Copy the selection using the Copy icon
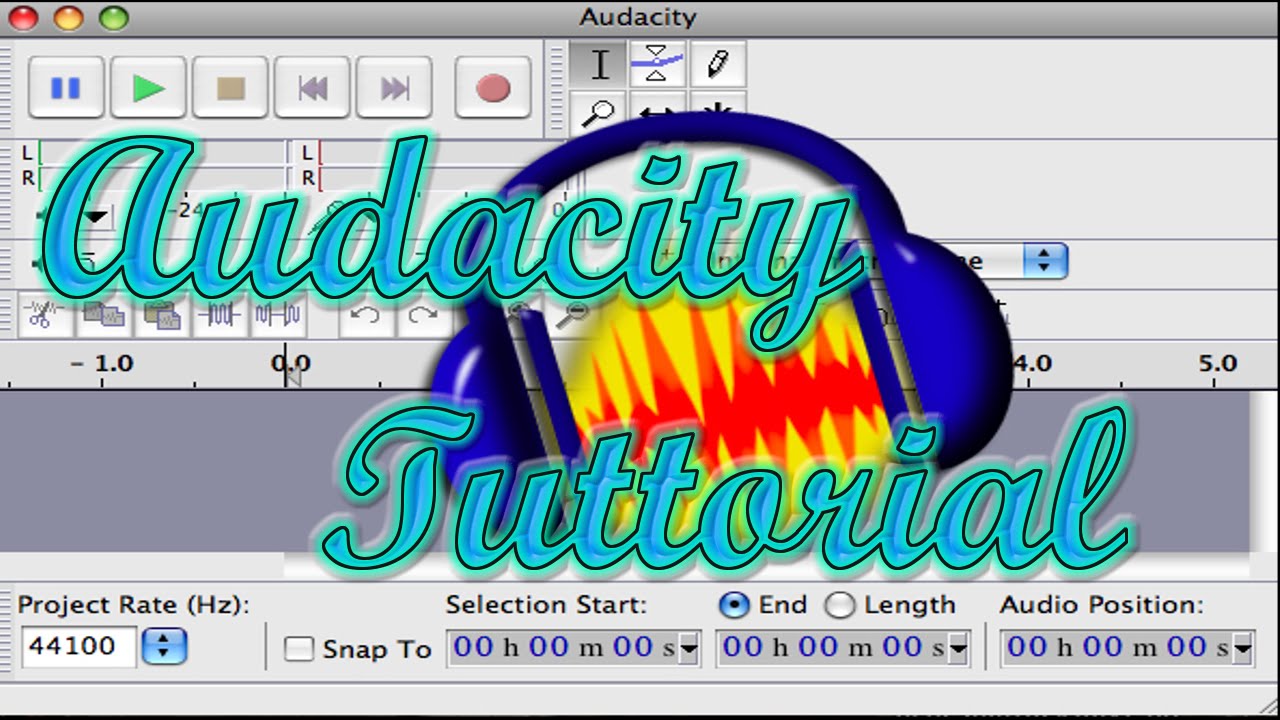The height and width of the screenshot is (720, 1280). [103, 316]
